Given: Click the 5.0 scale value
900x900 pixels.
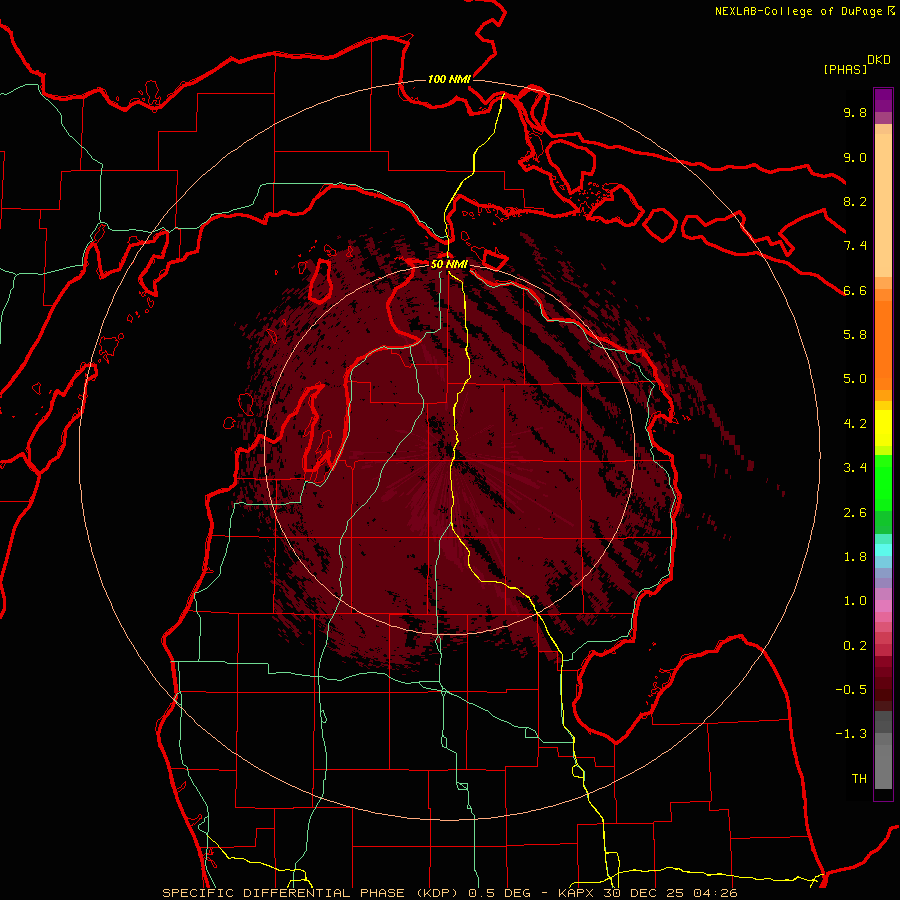Looking at the screenshot, I should [855, 379].
